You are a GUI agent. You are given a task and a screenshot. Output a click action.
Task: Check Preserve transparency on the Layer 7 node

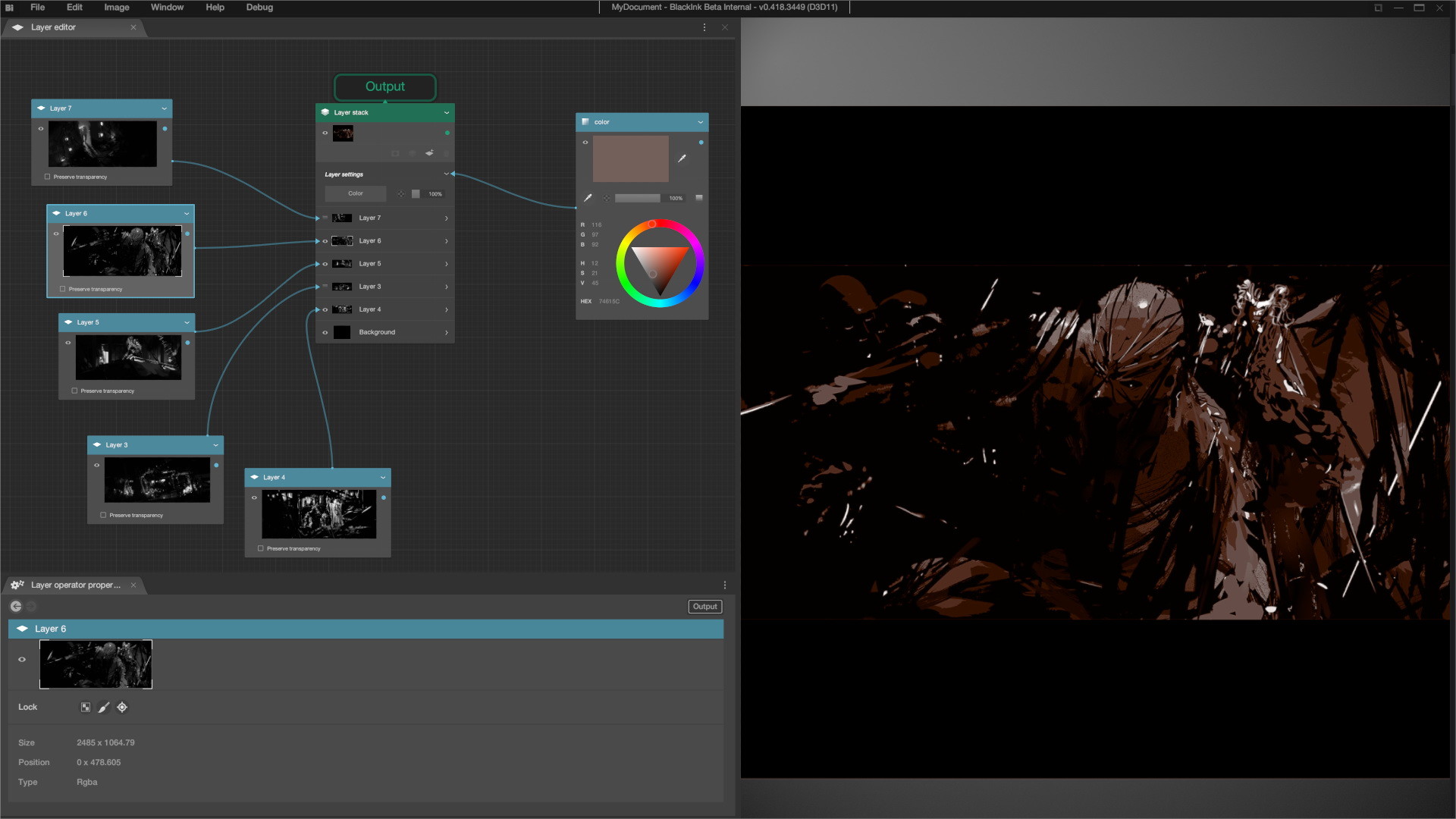[x=48, y=177]
